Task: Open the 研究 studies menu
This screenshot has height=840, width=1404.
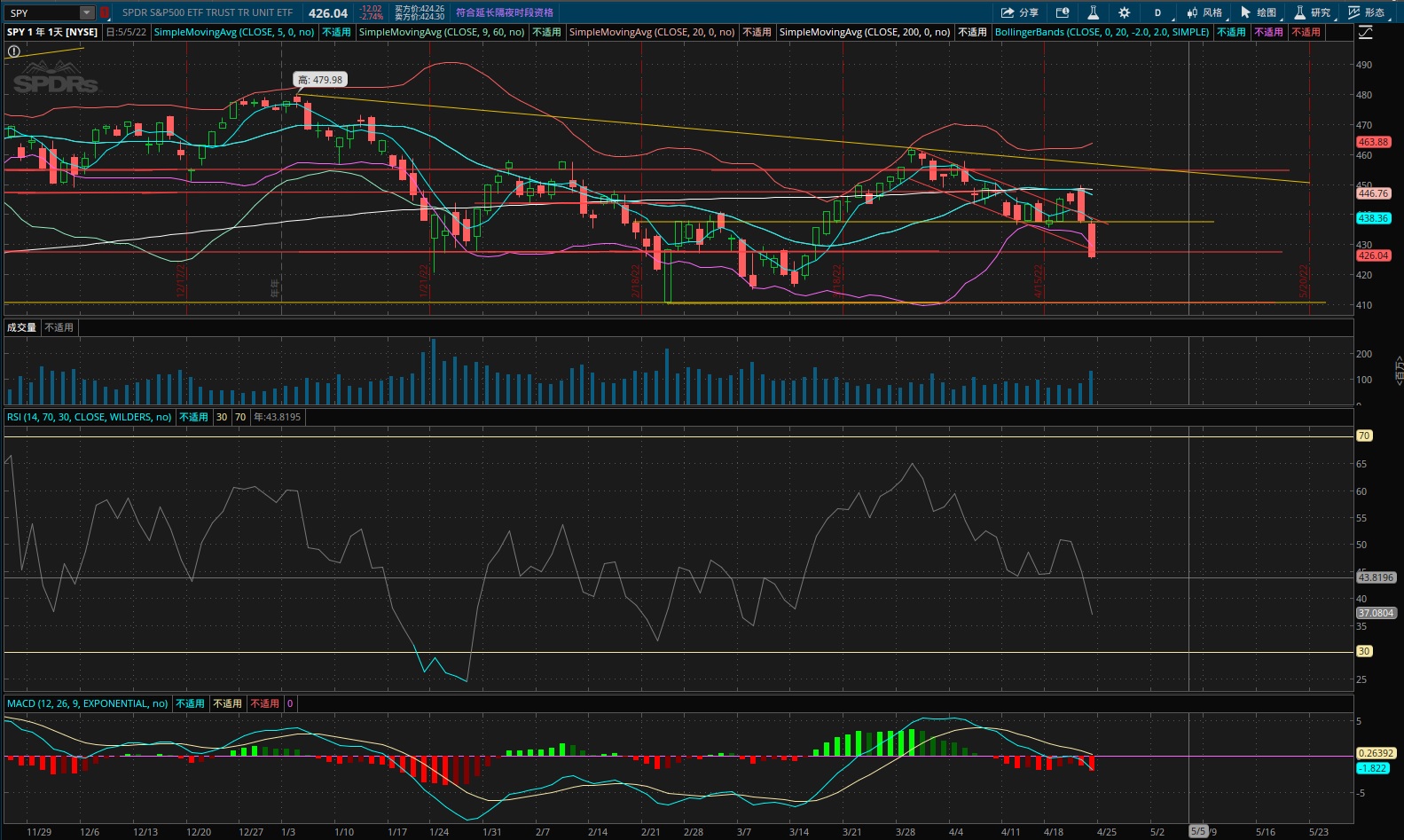Action: point(1313,12)
